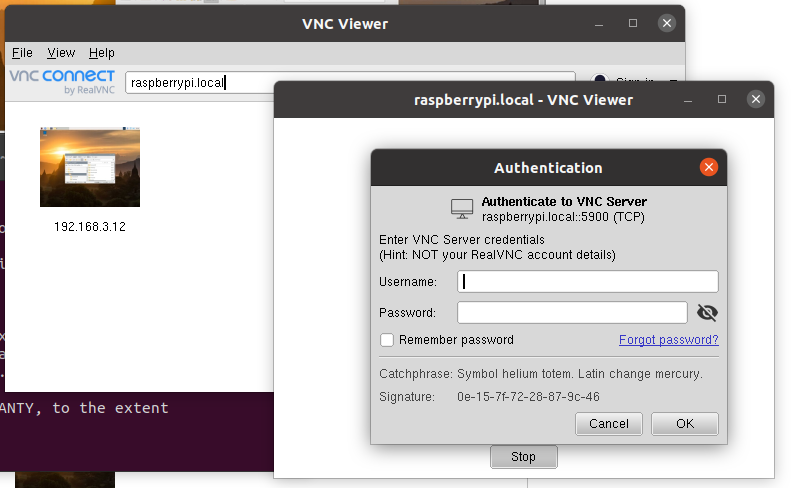Focus the Username input field
This screenshot has height=488, width=791.
coord(588,282)
